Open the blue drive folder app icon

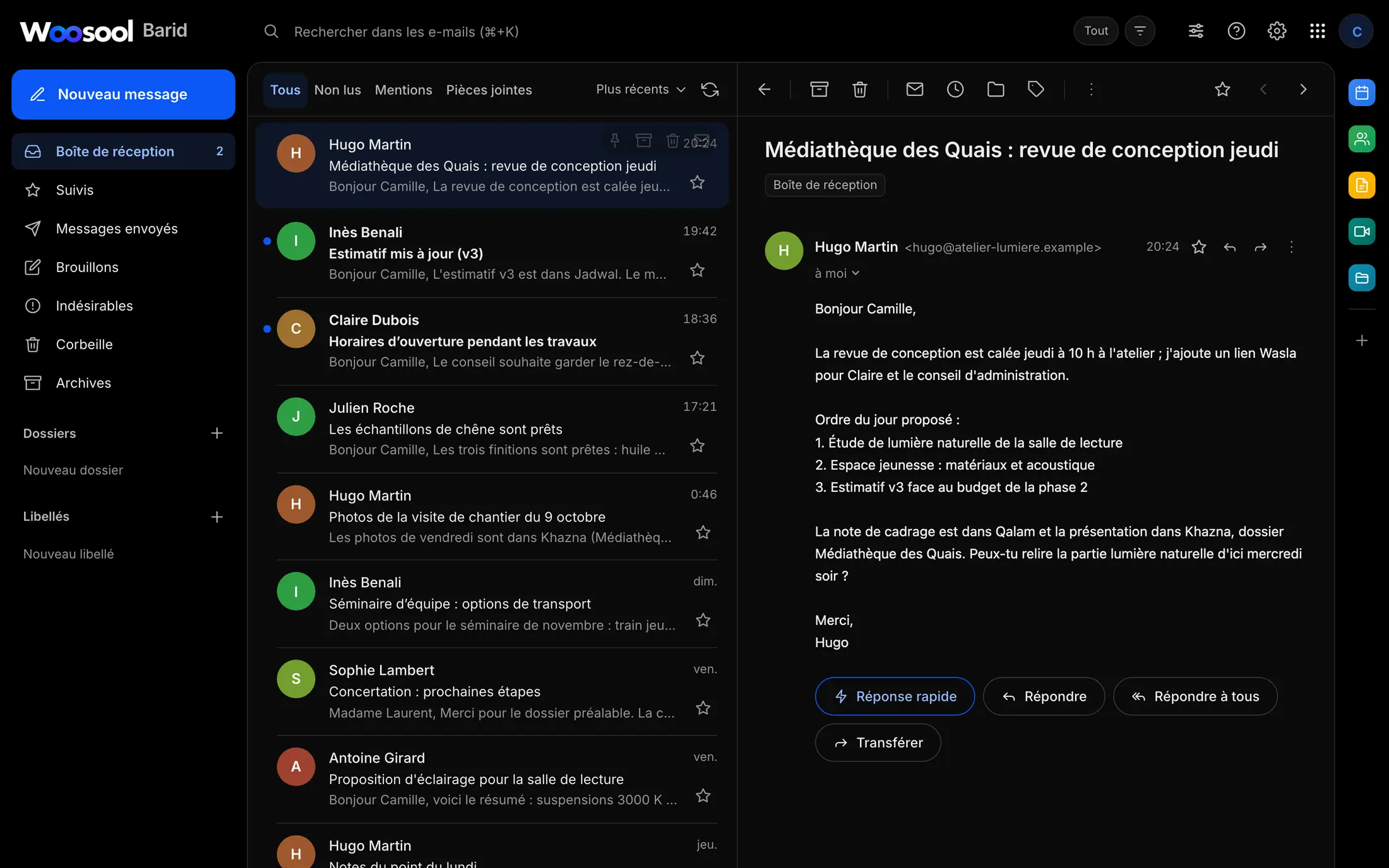pyautogui.click(x=1361, y=278)
